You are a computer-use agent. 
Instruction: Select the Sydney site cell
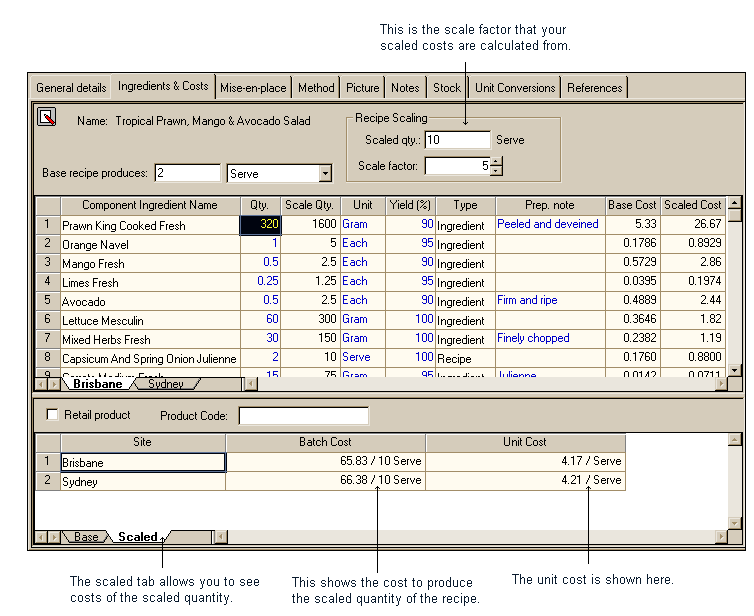[143, 481]
